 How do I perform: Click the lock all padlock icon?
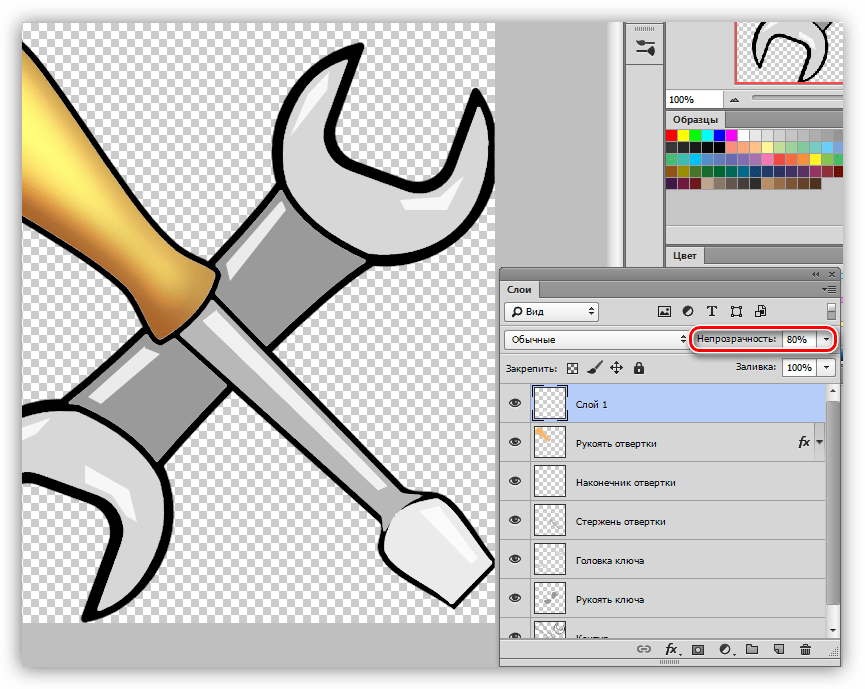[639, 368]
